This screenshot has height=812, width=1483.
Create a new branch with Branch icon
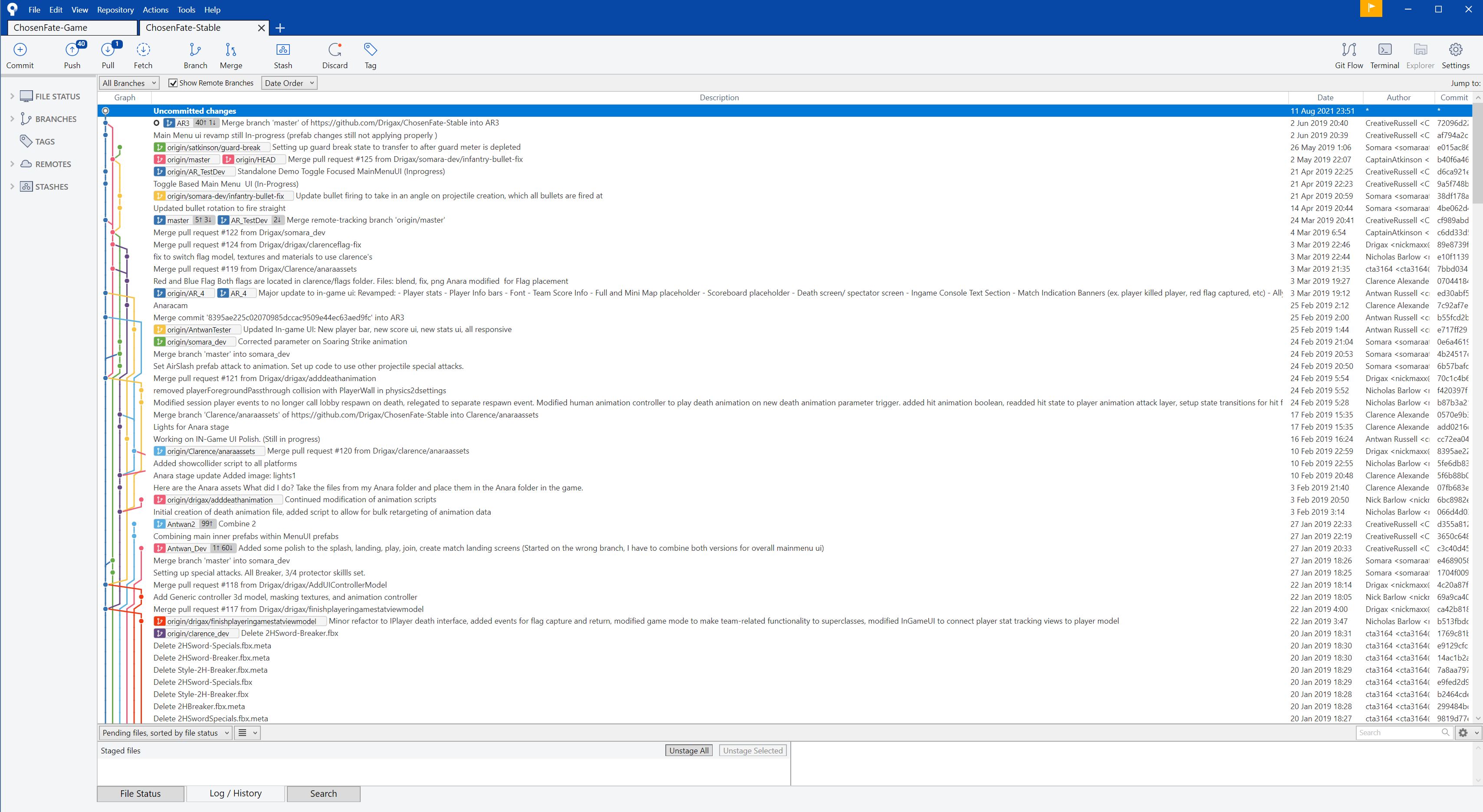[x=195, y=55]
